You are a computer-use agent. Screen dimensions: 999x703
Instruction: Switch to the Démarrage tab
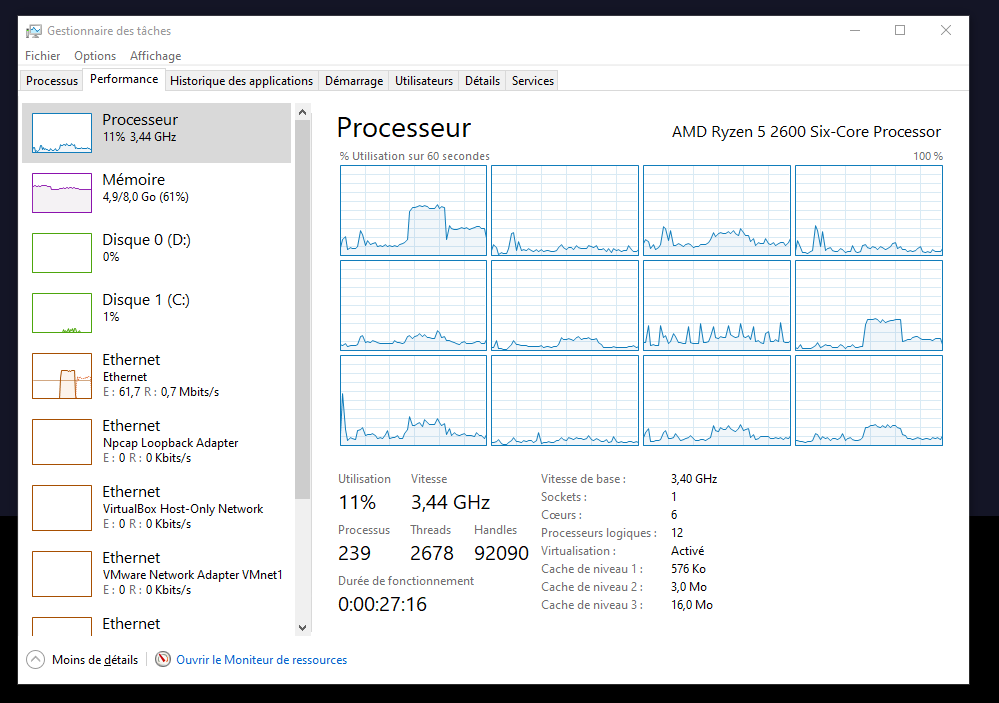pos(354,81)
